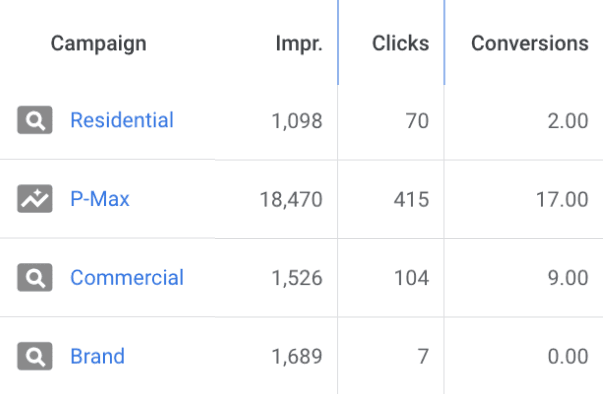Sort by the Conversions column header
603x394 pixels.
[530, 43]
